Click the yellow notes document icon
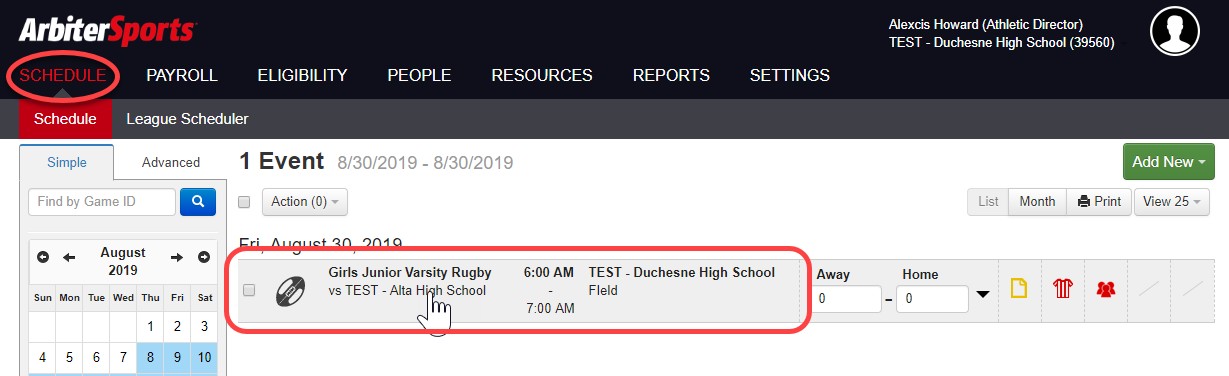Image resolution: width=1229 pixels, height=376 pixels. tap(1018, 289)
